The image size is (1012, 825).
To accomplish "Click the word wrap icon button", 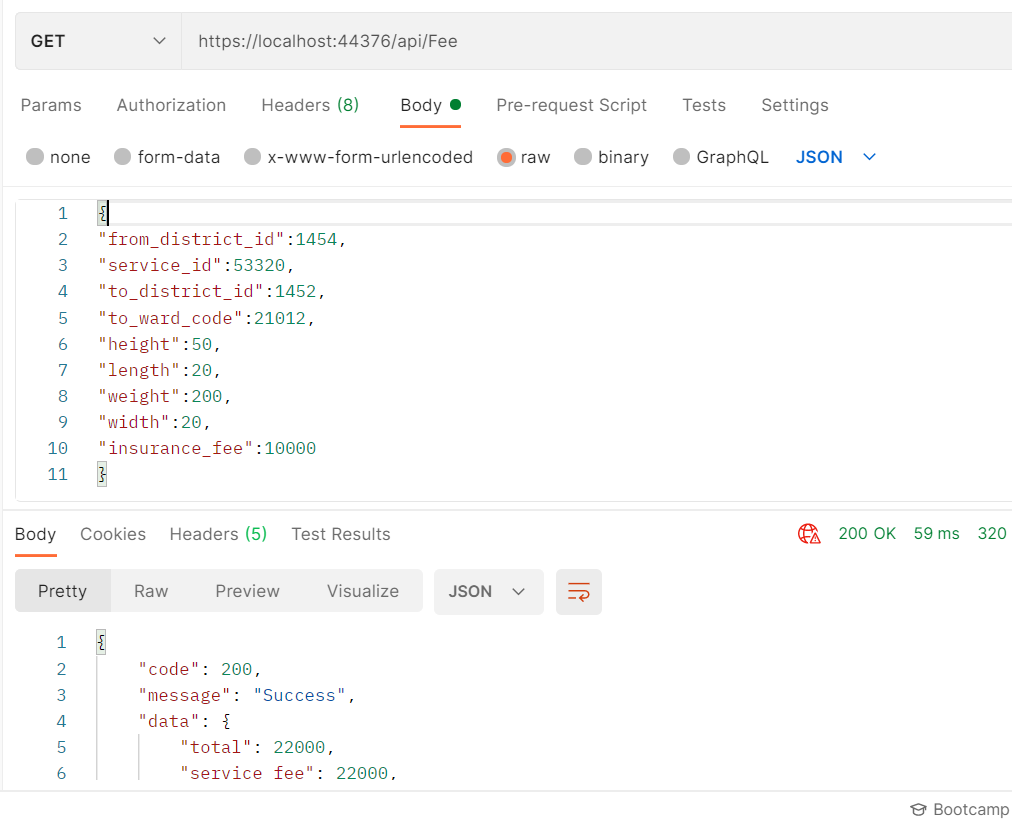I will tap(578, 591).
